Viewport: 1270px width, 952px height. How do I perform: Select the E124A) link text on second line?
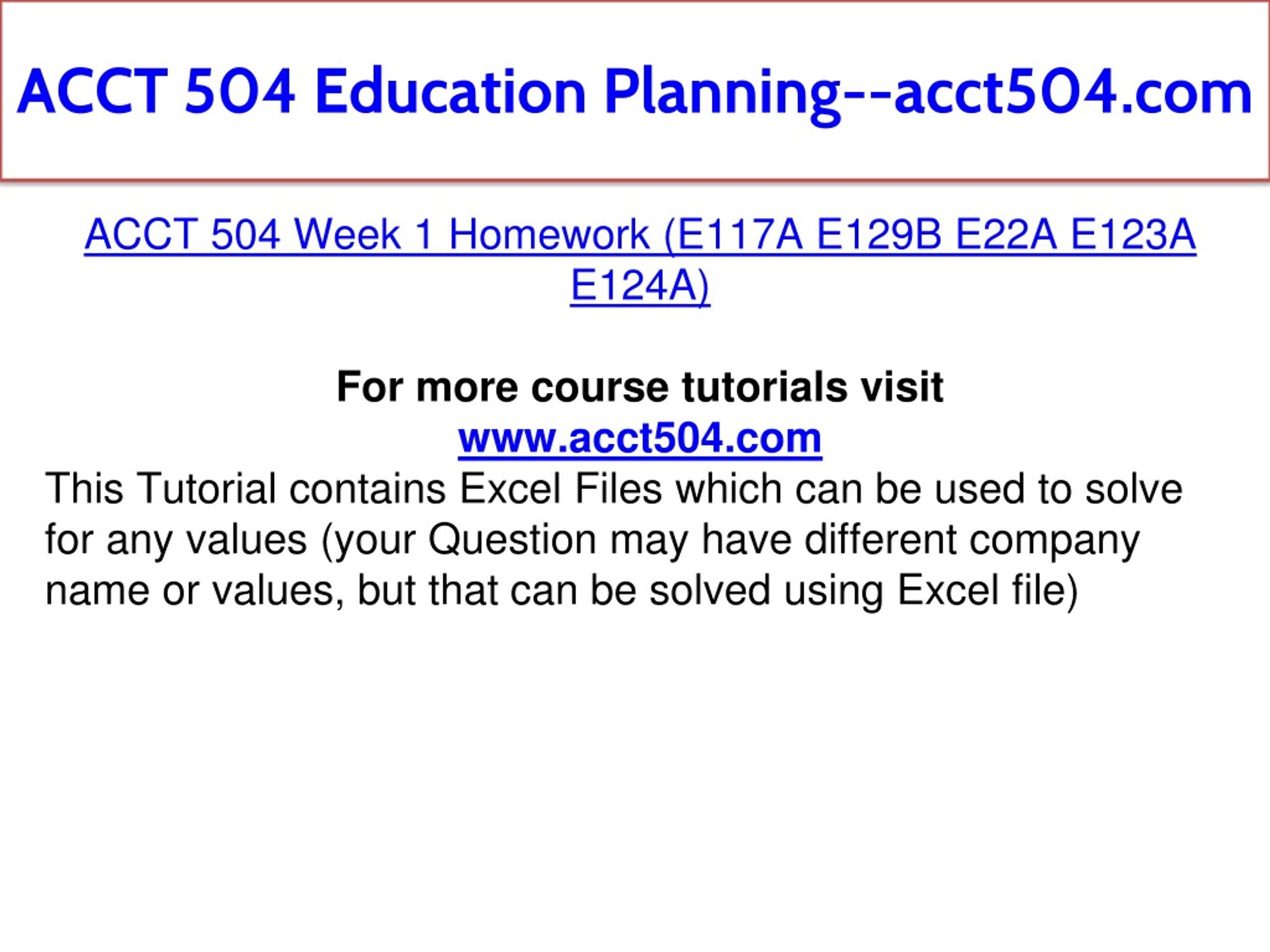click(639, 285)
